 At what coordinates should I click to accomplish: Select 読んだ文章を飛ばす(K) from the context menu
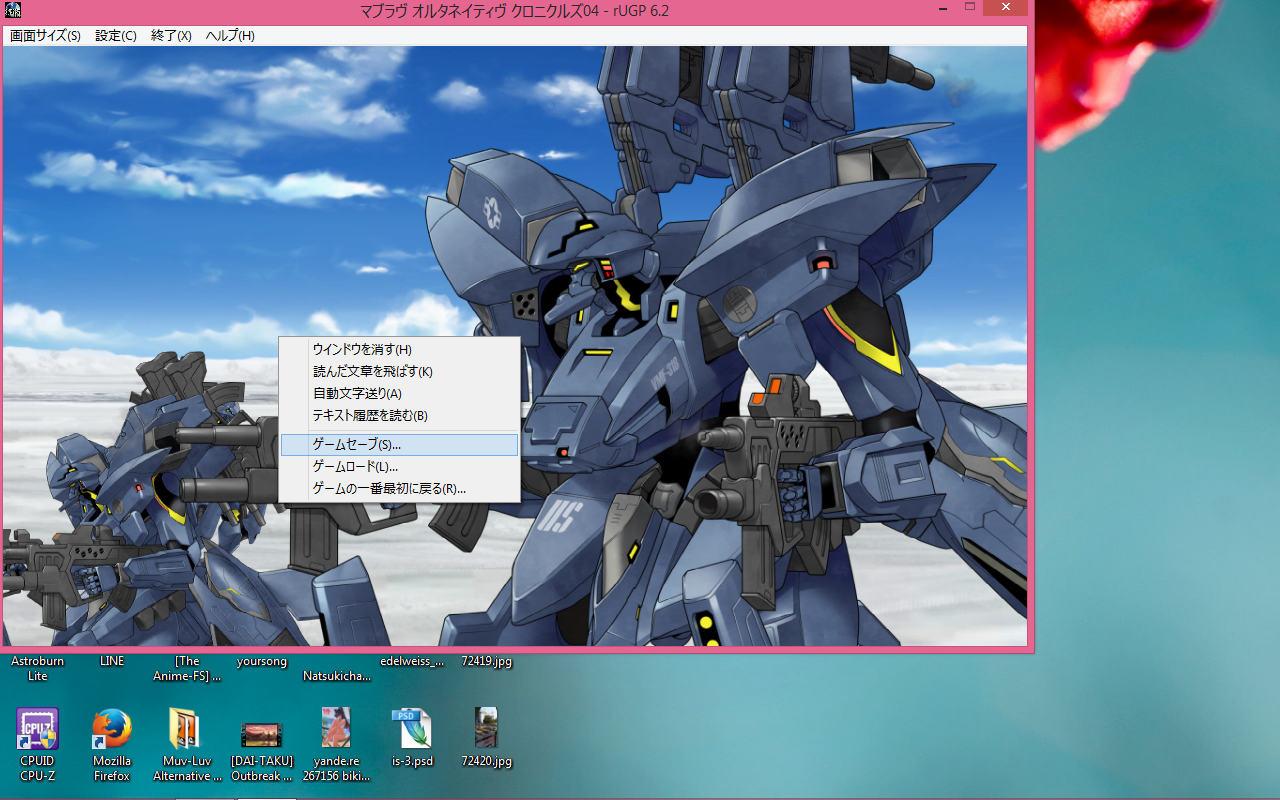(399, 371)
